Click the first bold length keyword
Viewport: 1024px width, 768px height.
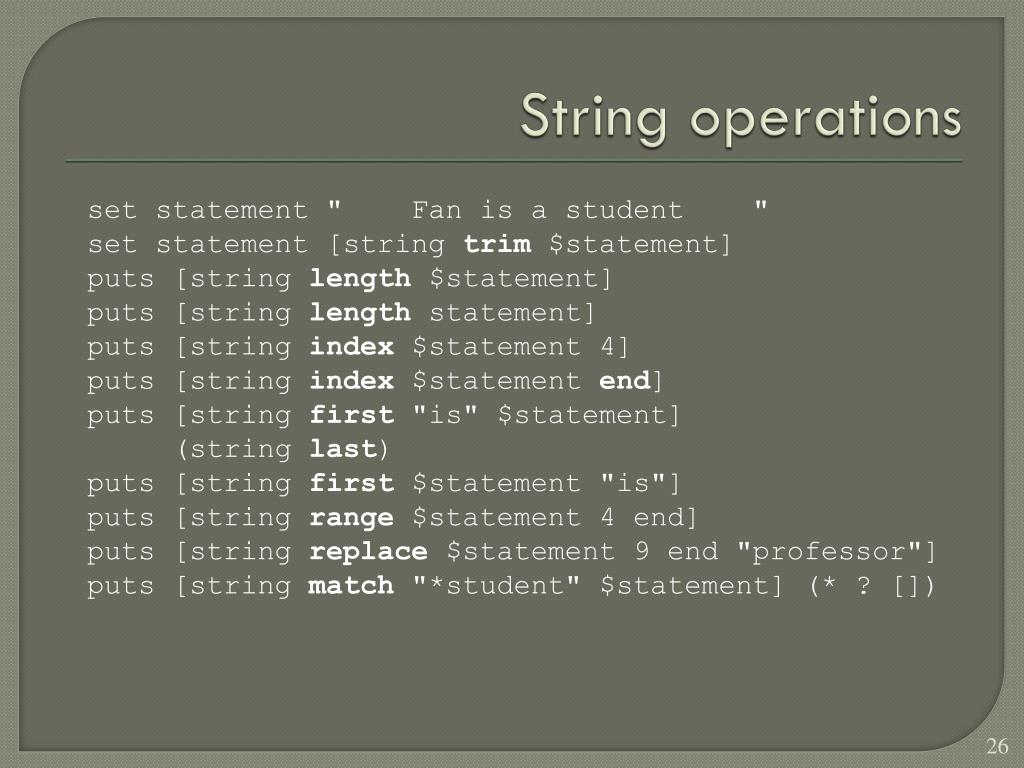click(x=360, y=279)
